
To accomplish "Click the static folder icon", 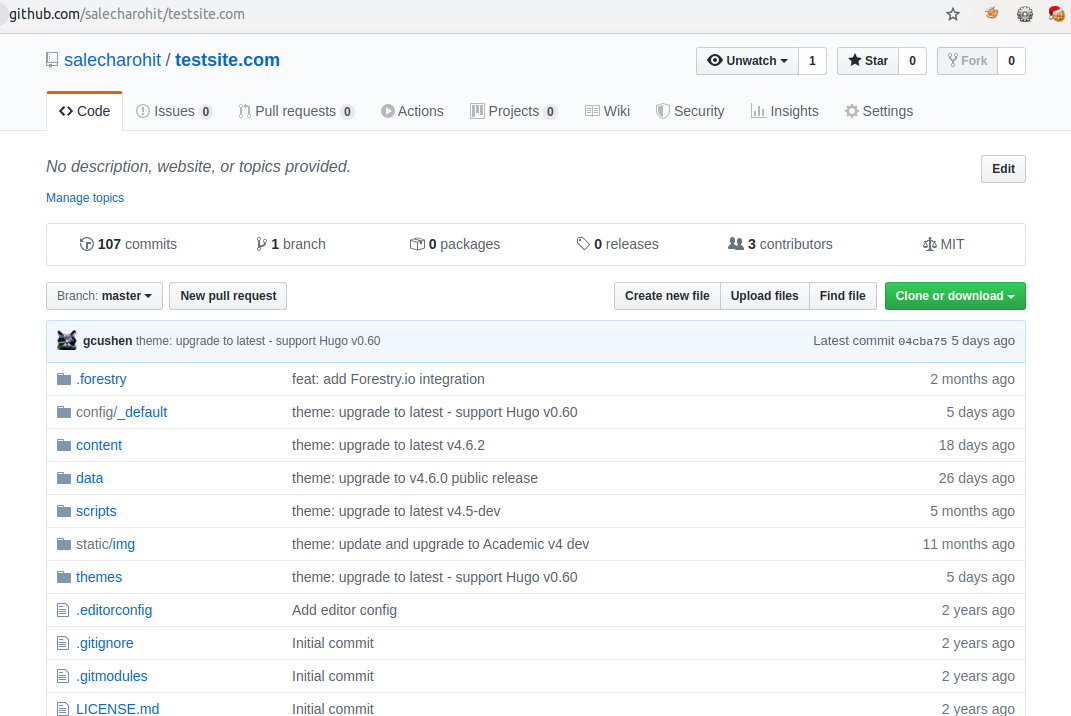I will [x=64, y=545].
